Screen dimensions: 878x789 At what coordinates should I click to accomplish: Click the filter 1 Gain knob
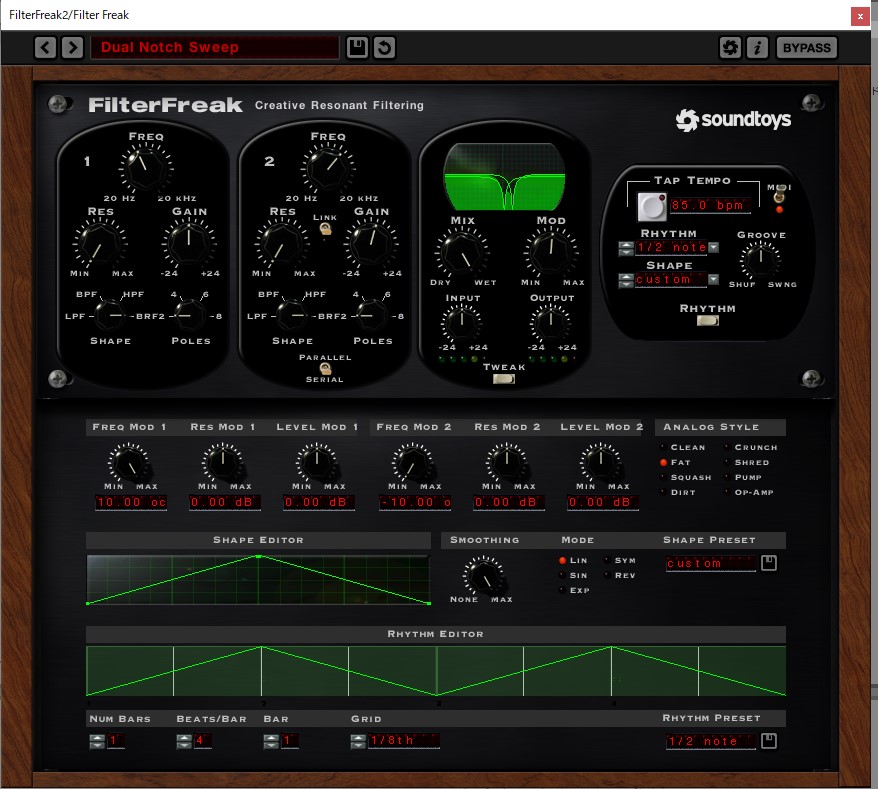(x=189, y=244)
